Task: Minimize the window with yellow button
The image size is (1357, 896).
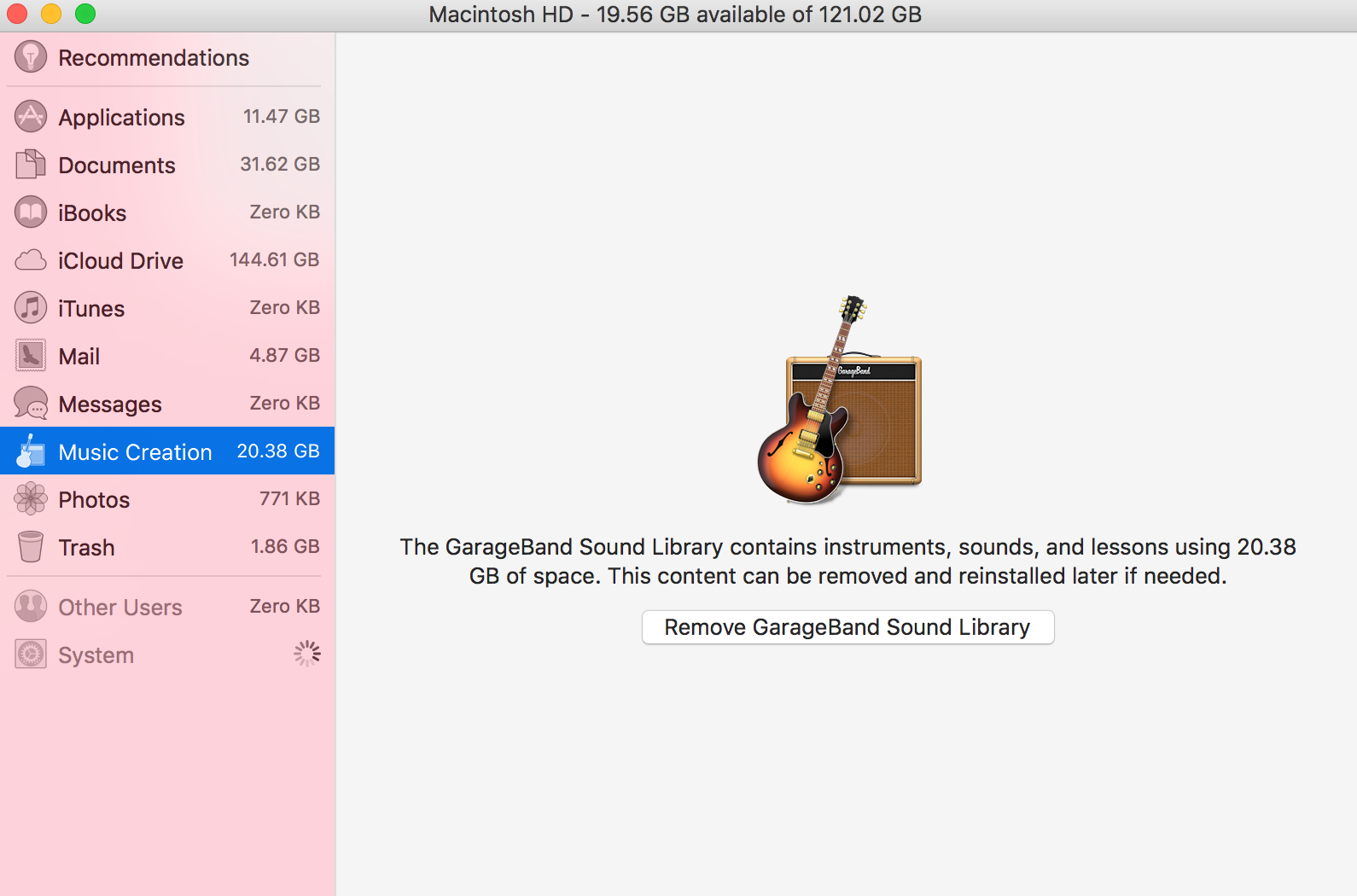Action: [51, 14]
